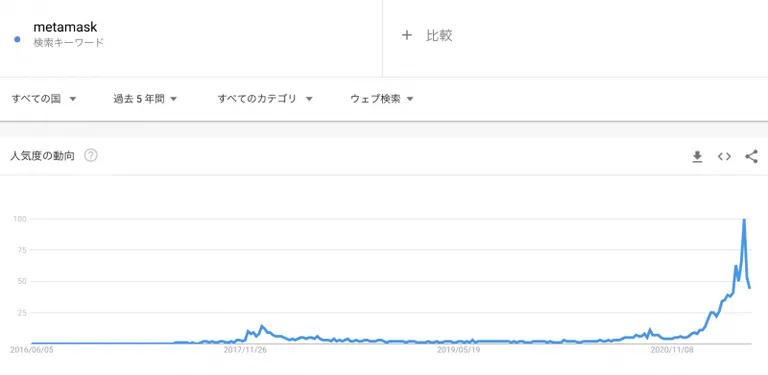The image size is (768, 375).
Task: Expand the すべてのカテゴリ category dropdown
Action: coord(265,99)
